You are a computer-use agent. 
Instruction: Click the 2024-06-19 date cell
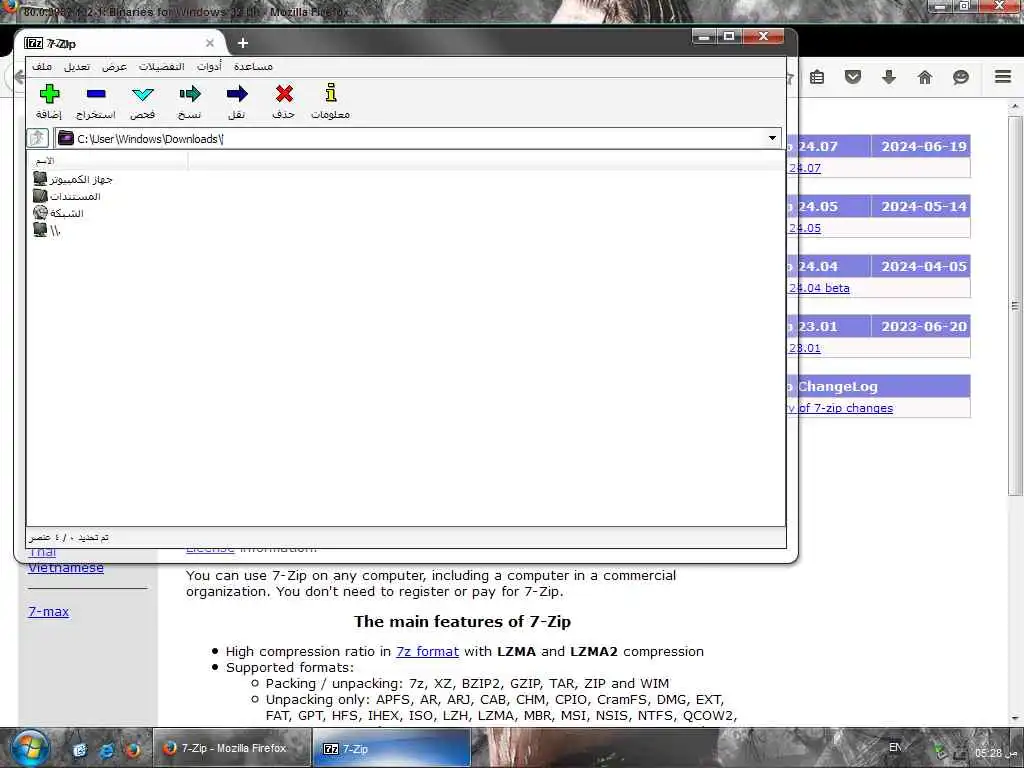[x=923, y=146]
